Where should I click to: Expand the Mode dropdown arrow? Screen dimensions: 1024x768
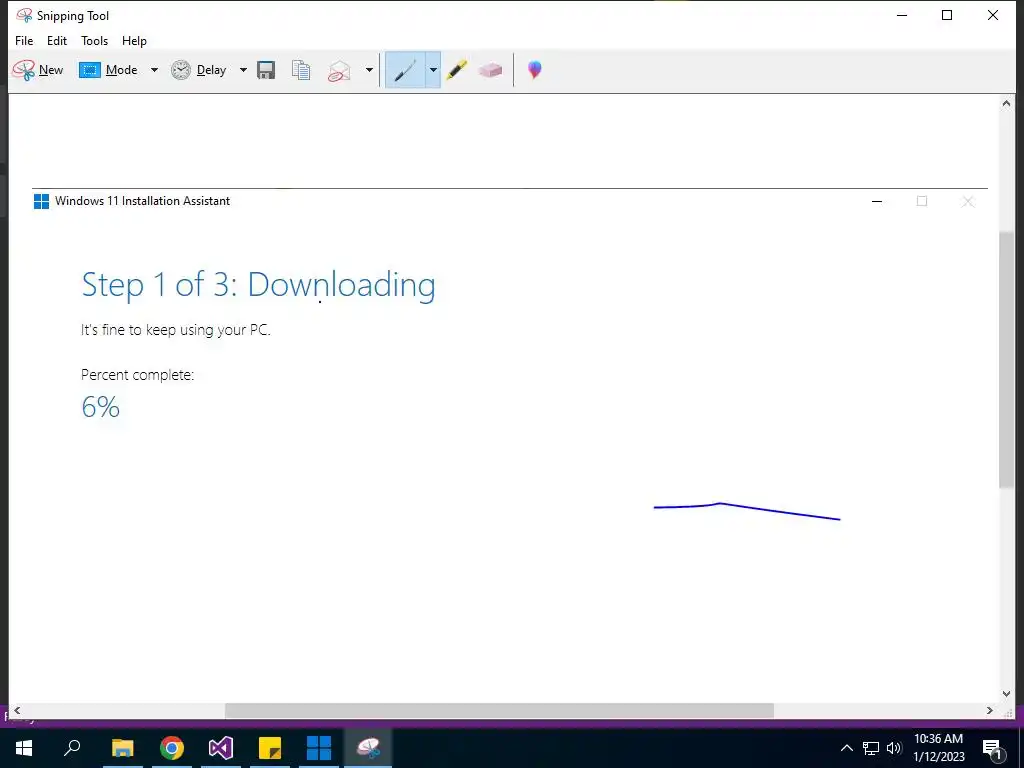pyautogui.click(x=154, y=70)
